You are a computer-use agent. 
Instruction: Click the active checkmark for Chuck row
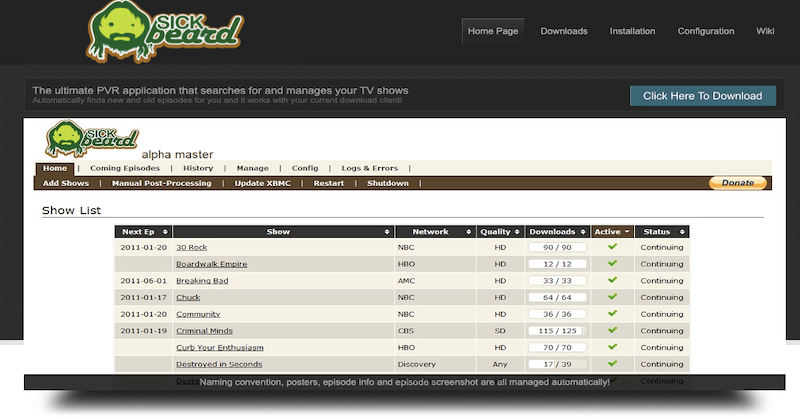(612, 296)
